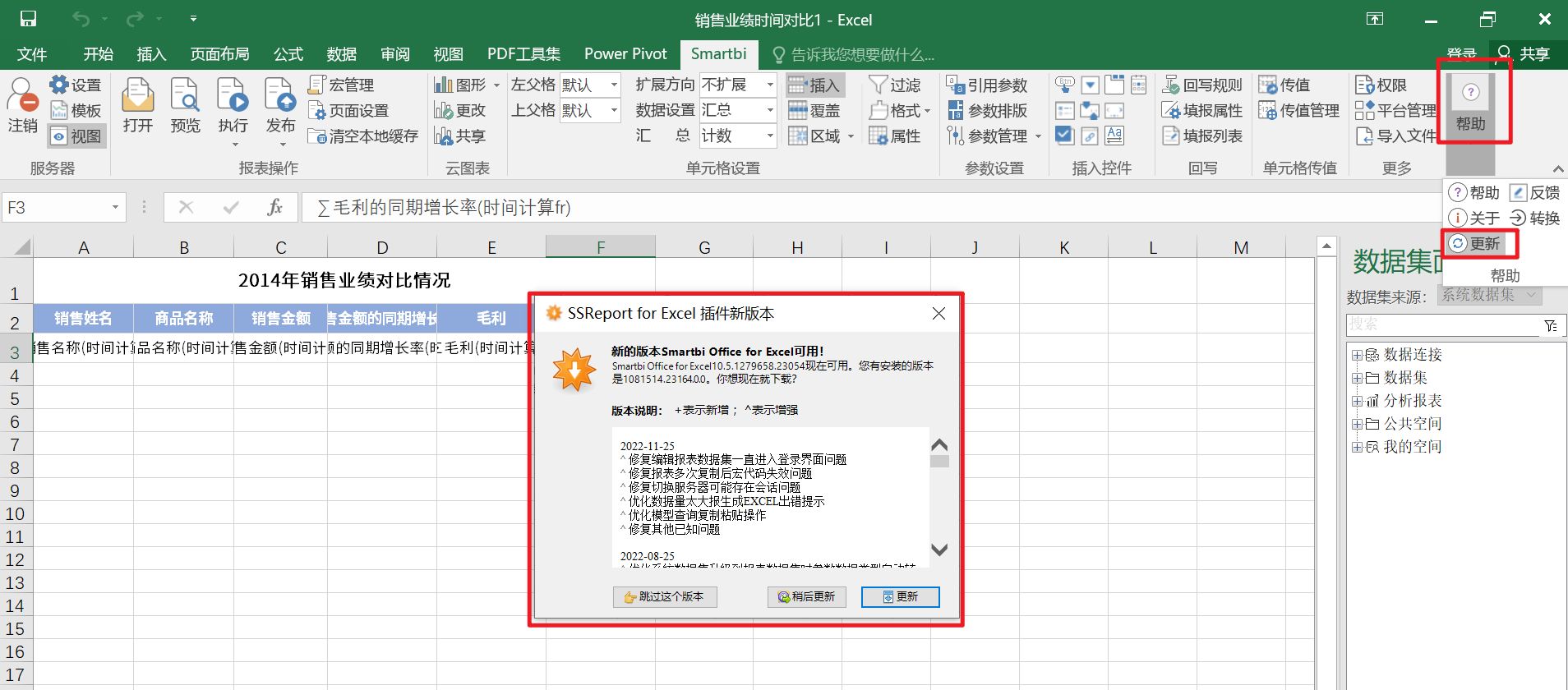Click 导入文件 import file

coord(1395,136)
